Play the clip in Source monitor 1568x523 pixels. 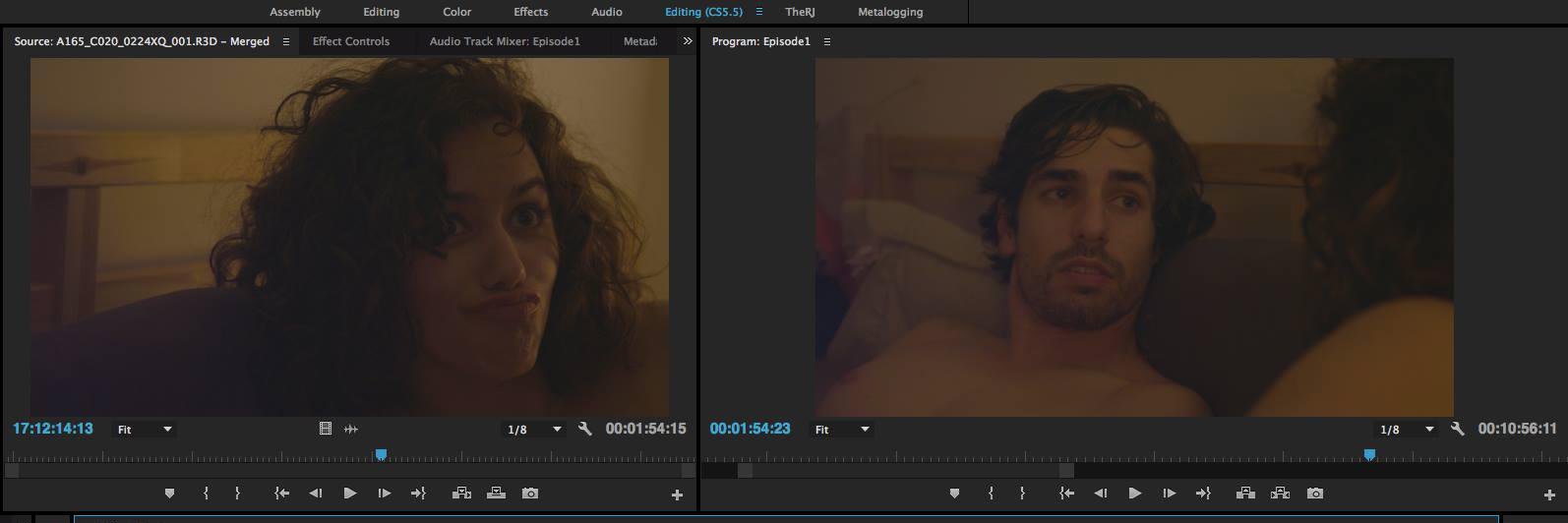[350, 494]
